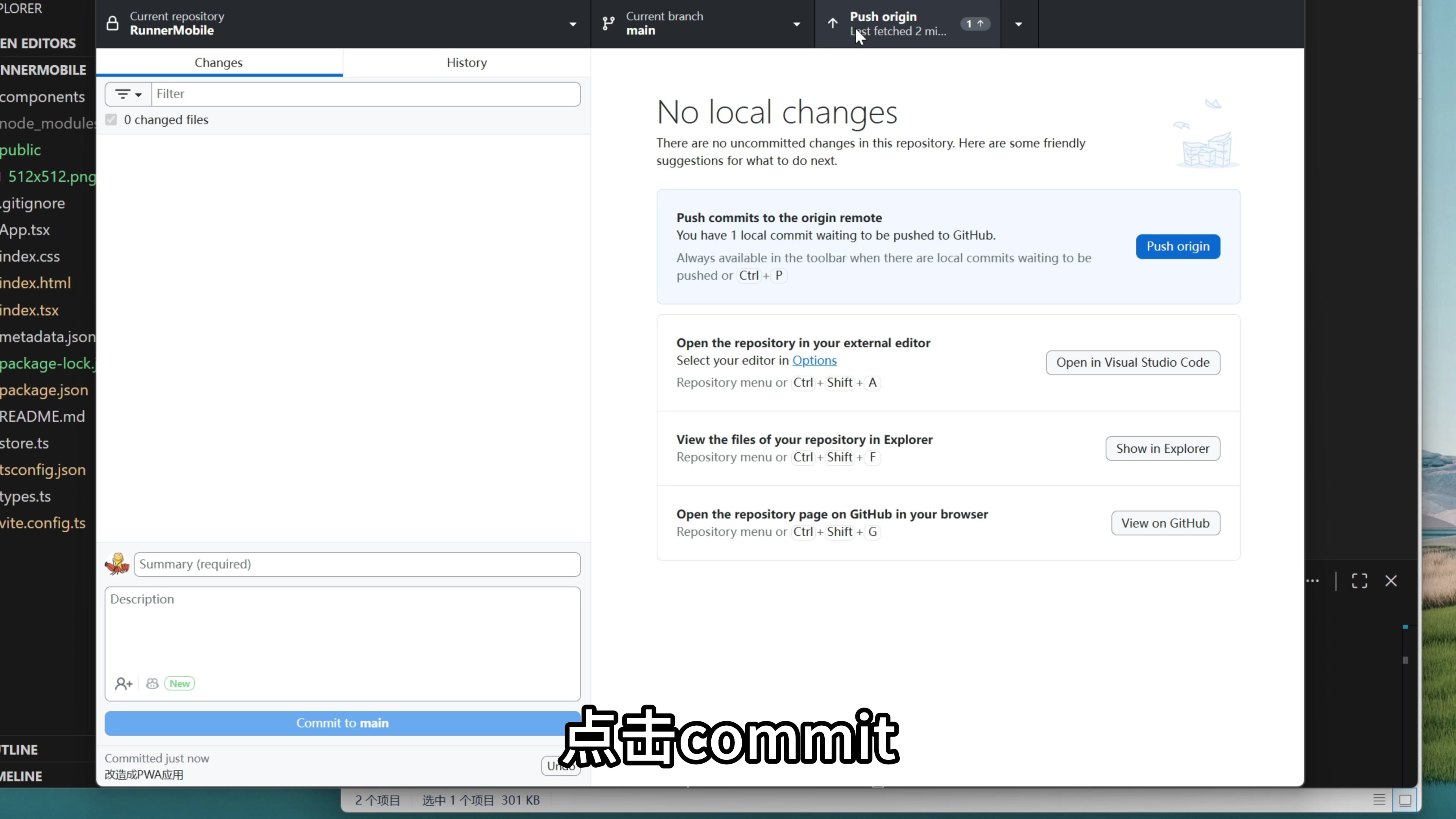Open the Options link for editor selection
Viewport: 1456px width, 819px height.
814,361
